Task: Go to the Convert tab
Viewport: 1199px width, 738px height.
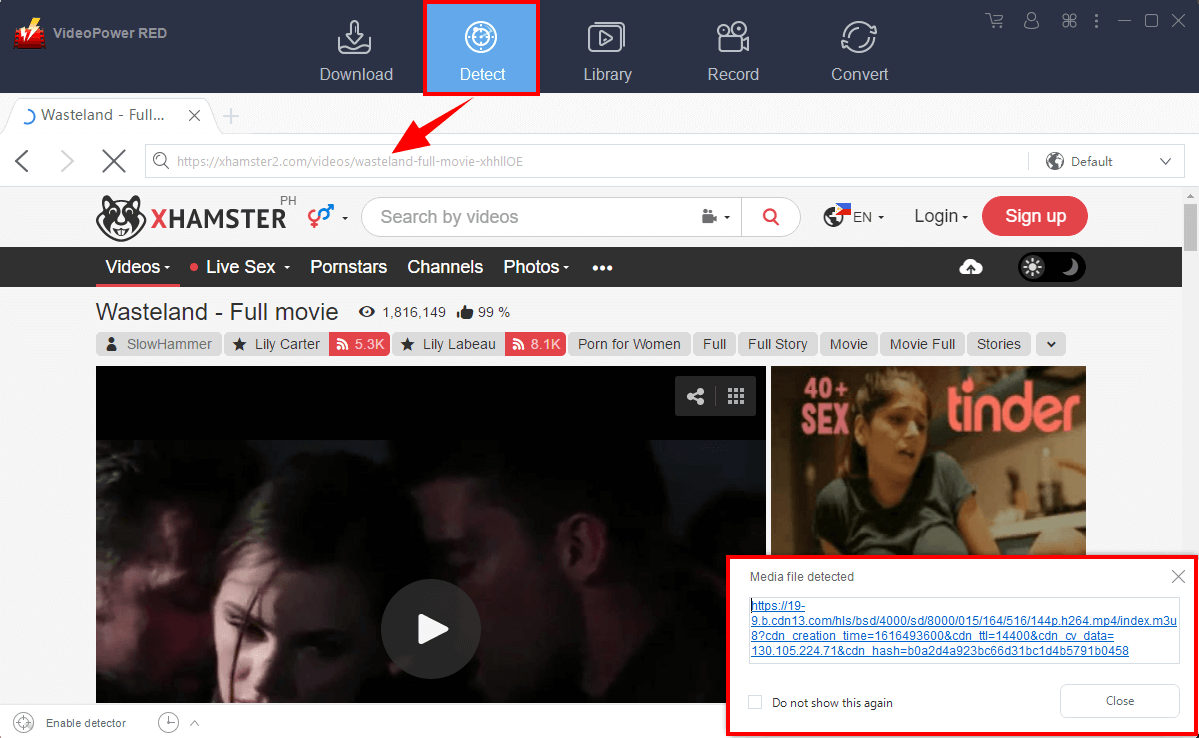Action: click(859, 50)
